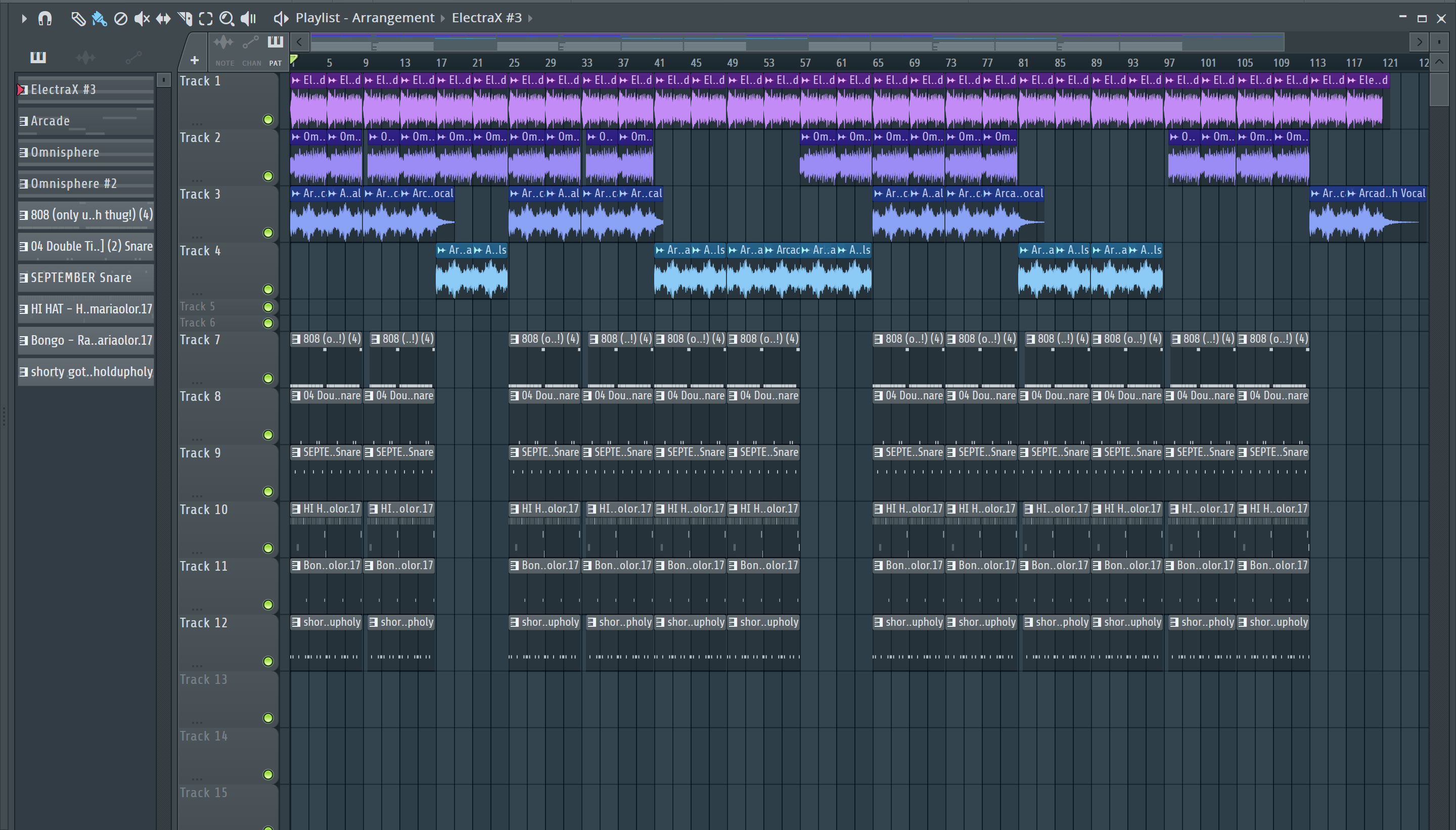Select Bongo - Ra..ariaolor.17 pattern

coord(85,340)
